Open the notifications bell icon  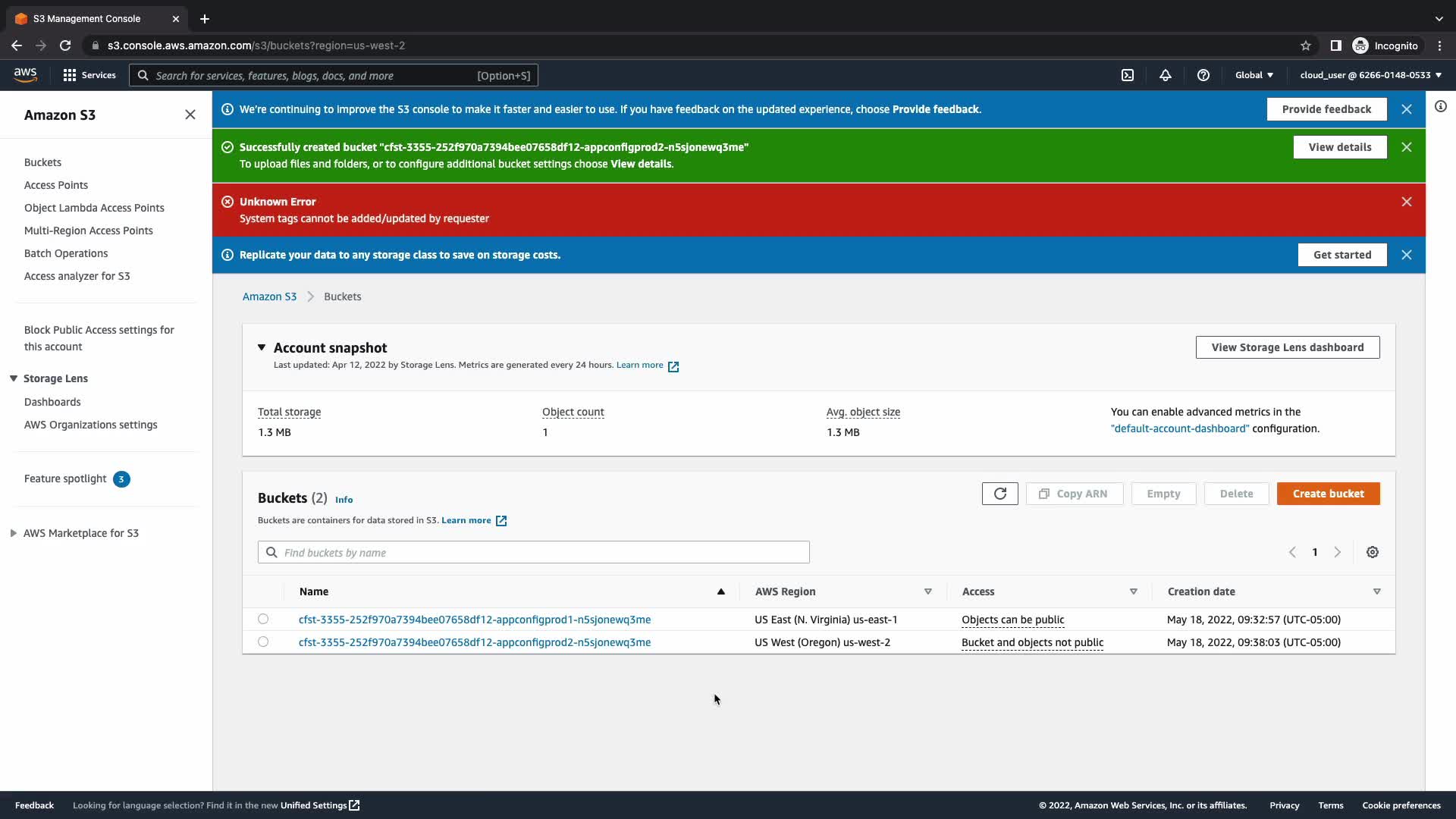1166,75
